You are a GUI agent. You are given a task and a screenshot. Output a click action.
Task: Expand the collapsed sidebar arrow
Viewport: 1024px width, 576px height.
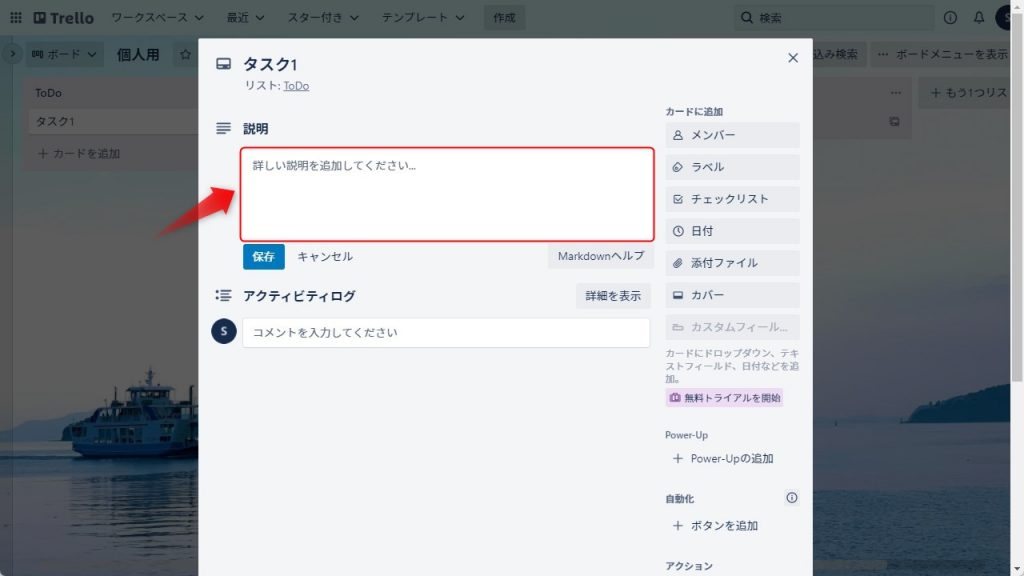pos(12,54)
